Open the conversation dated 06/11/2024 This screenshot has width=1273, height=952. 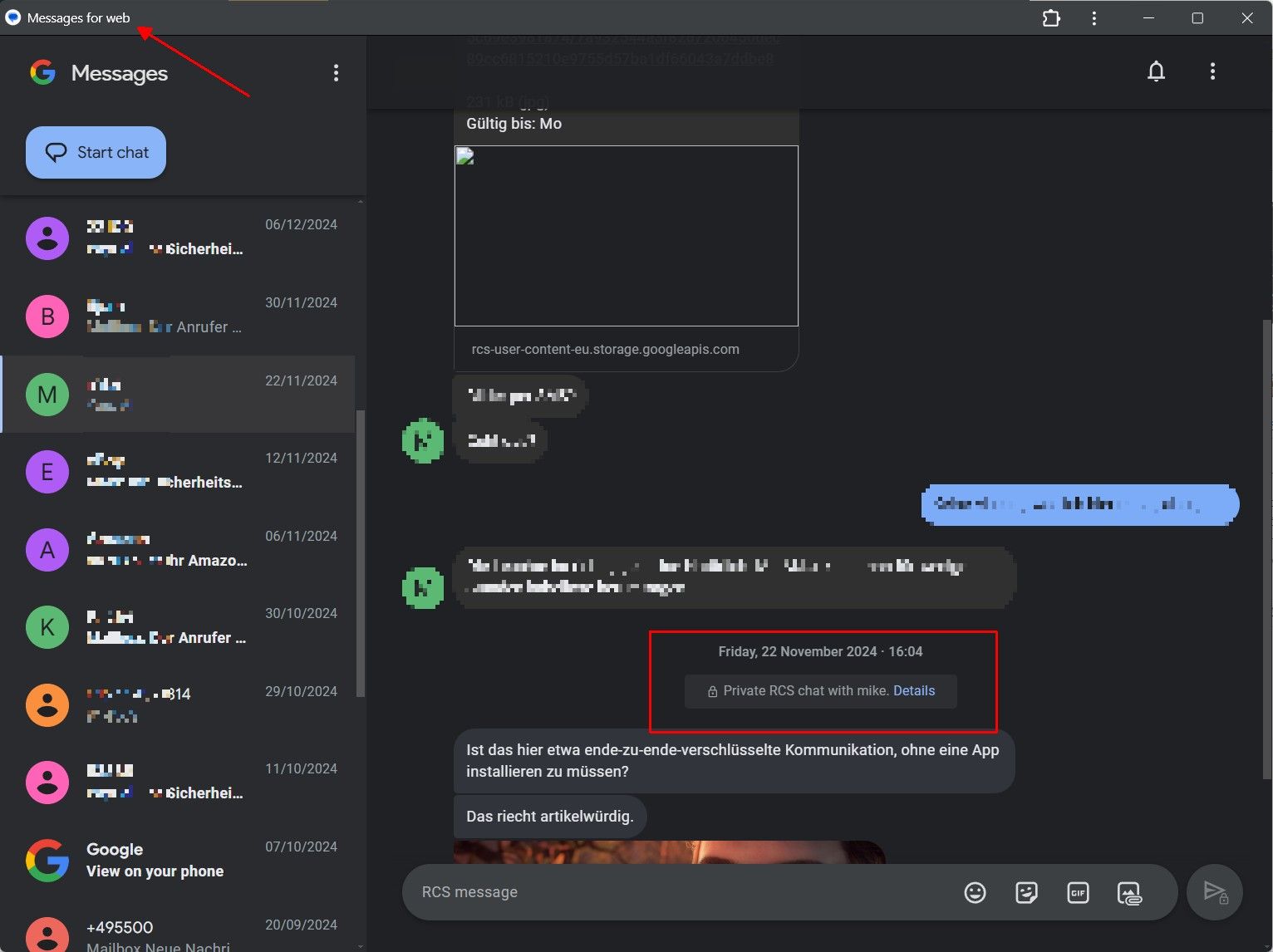(x=179, y=549)
